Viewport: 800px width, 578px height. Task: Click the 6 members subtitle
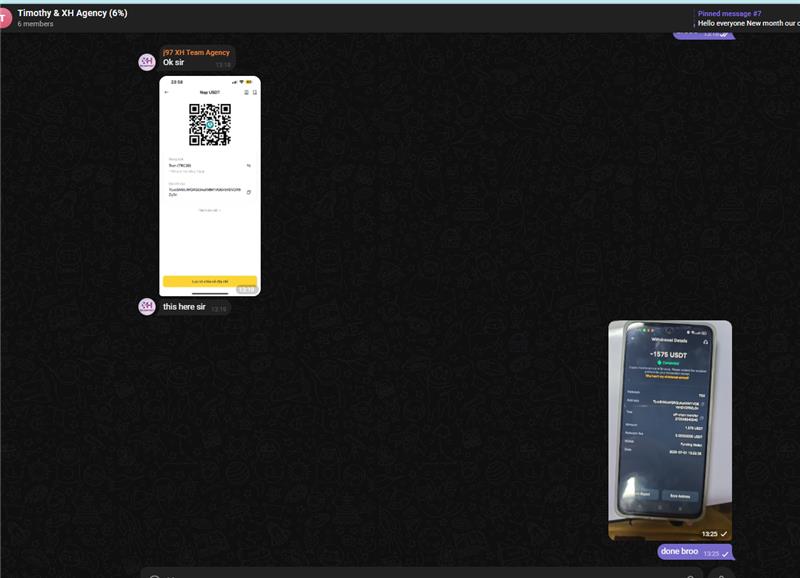(36, 24)
